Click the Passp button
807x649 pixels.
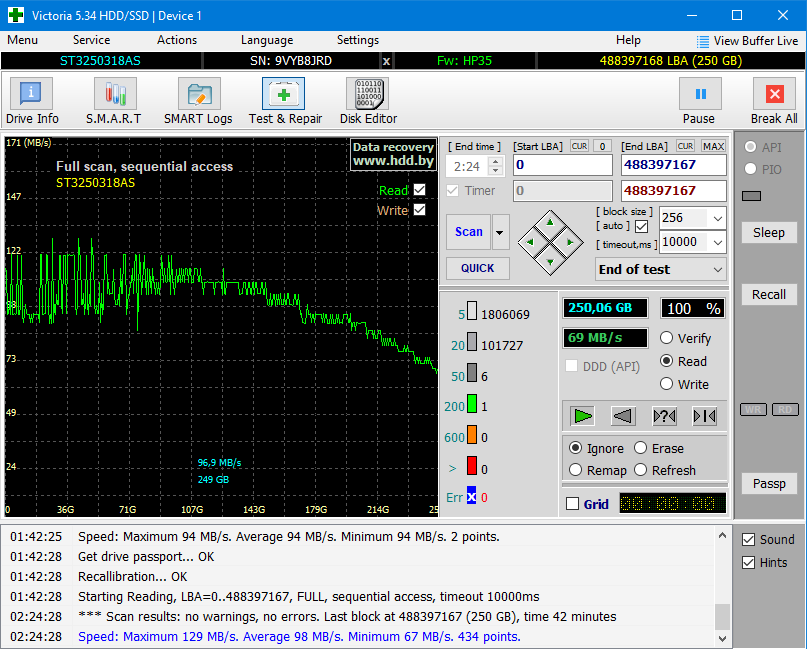click(769, 484)
